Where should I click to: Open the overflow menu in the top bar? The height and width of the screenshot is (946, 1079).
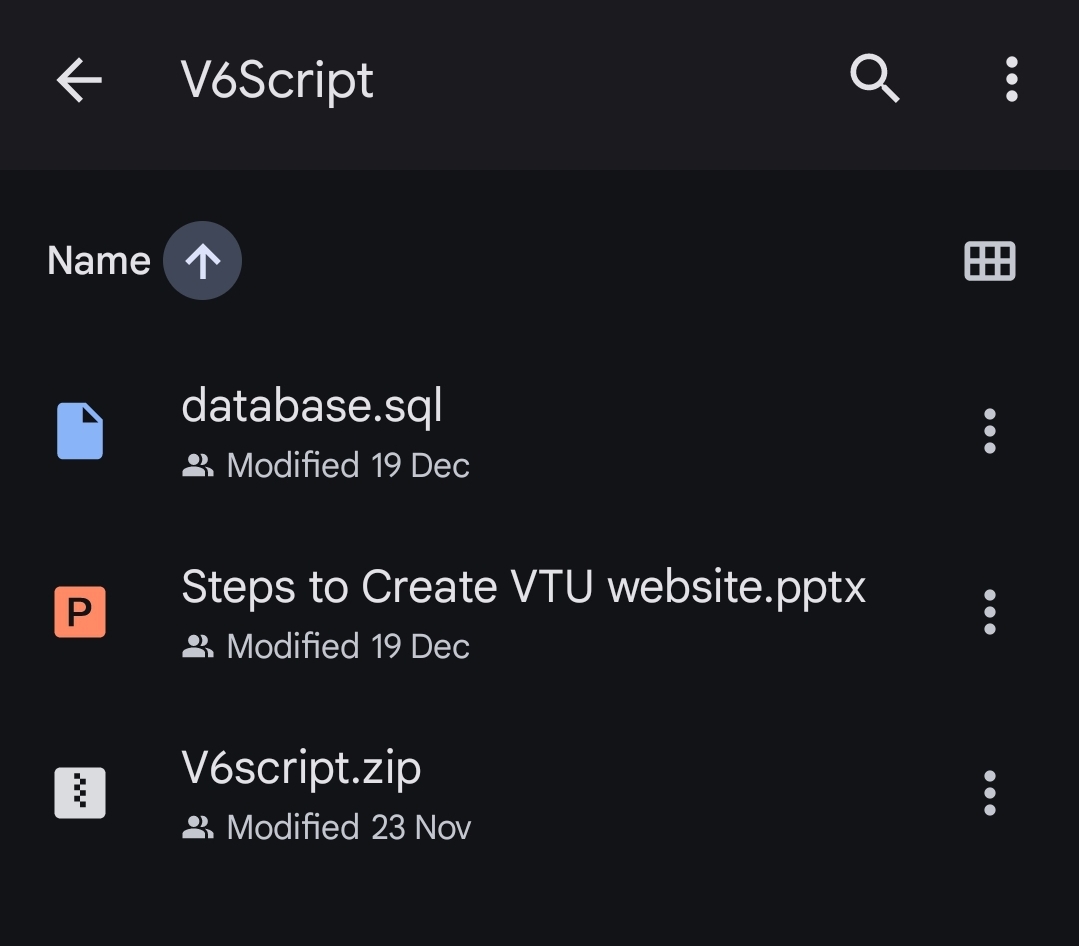tap(1011, 79)
